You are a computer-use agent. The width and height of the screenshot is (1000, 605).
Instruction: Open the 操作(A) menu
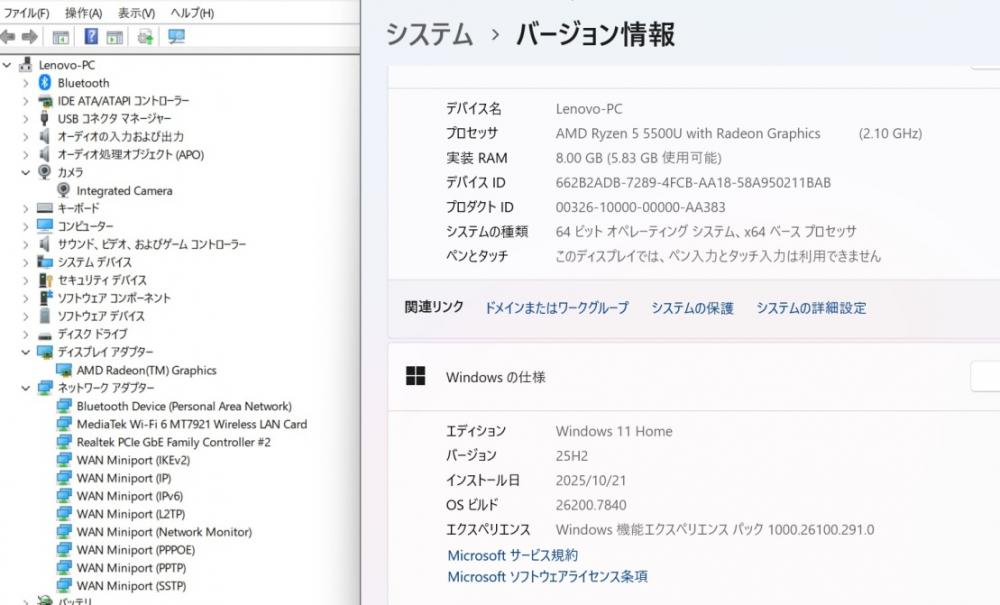(83, 13)
